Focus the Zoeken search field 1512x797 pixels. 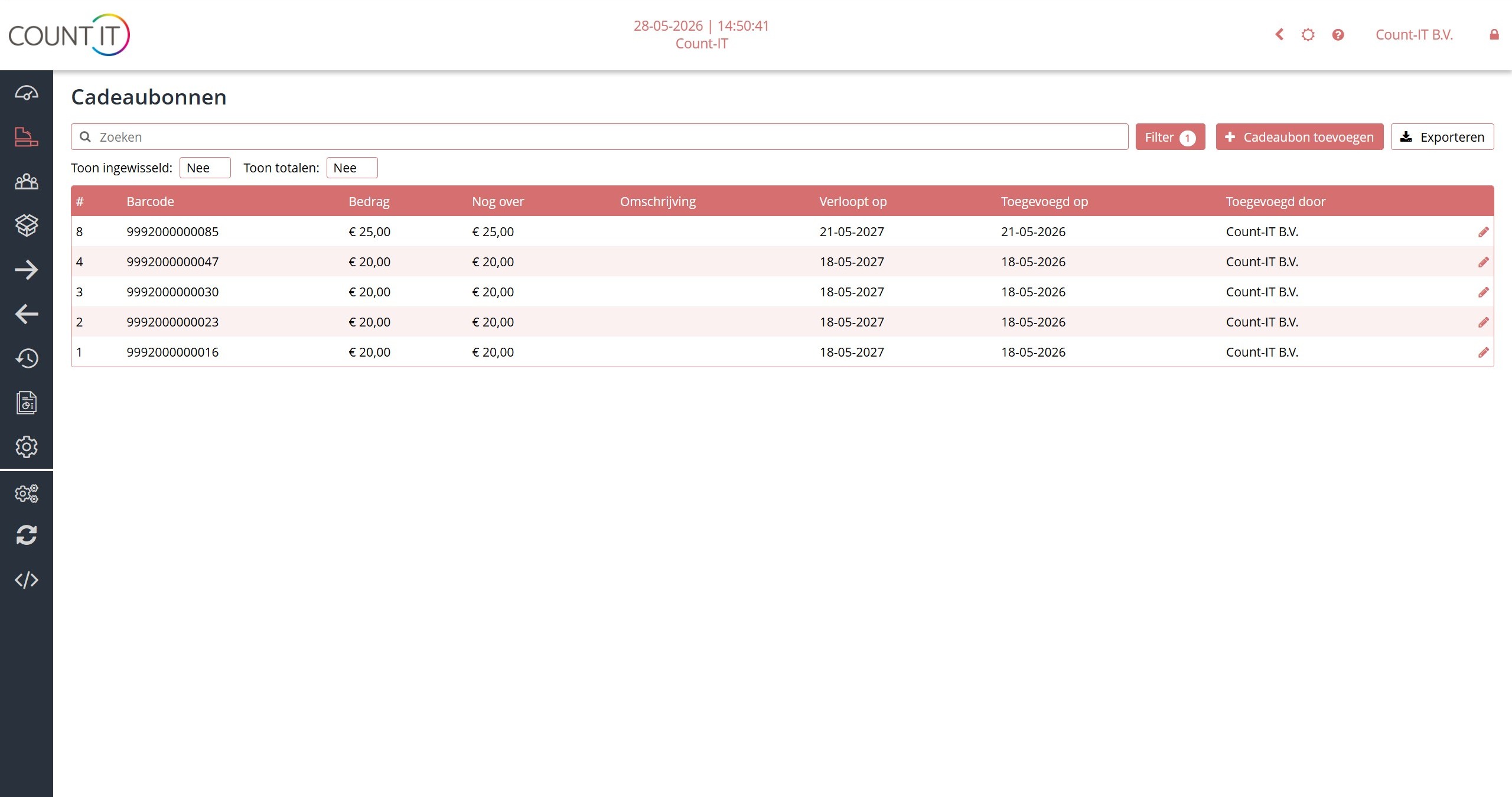coord(599,137)
